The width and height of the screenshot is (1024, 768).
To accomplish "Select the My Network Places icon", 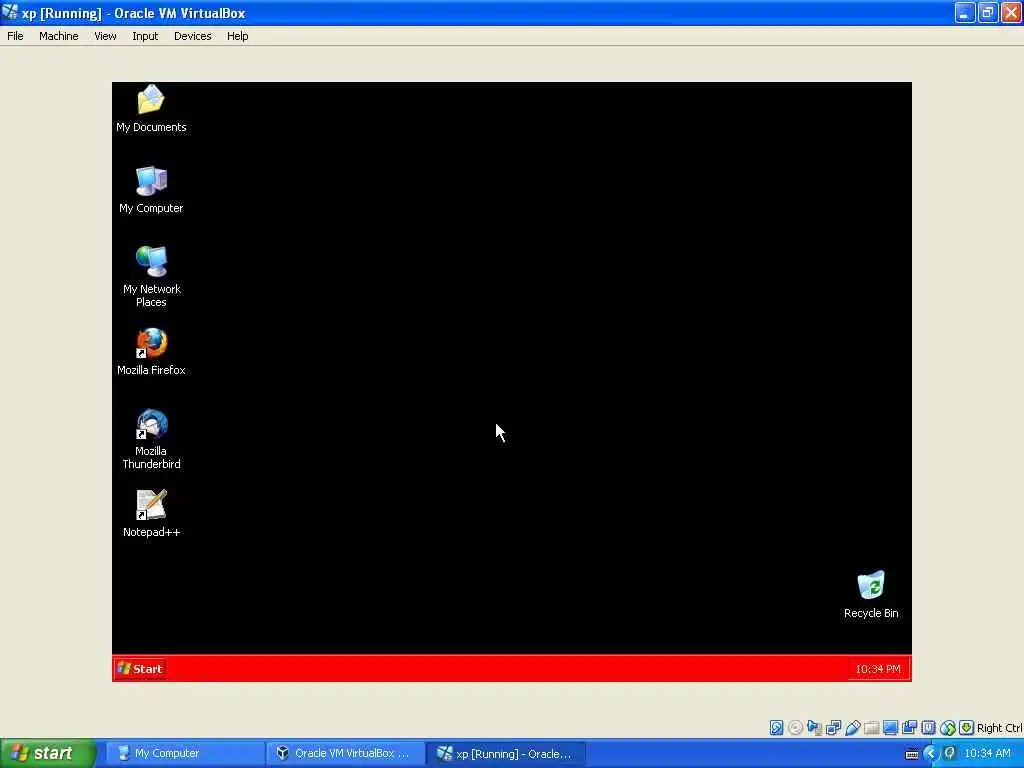I will [x=151, y=276].
